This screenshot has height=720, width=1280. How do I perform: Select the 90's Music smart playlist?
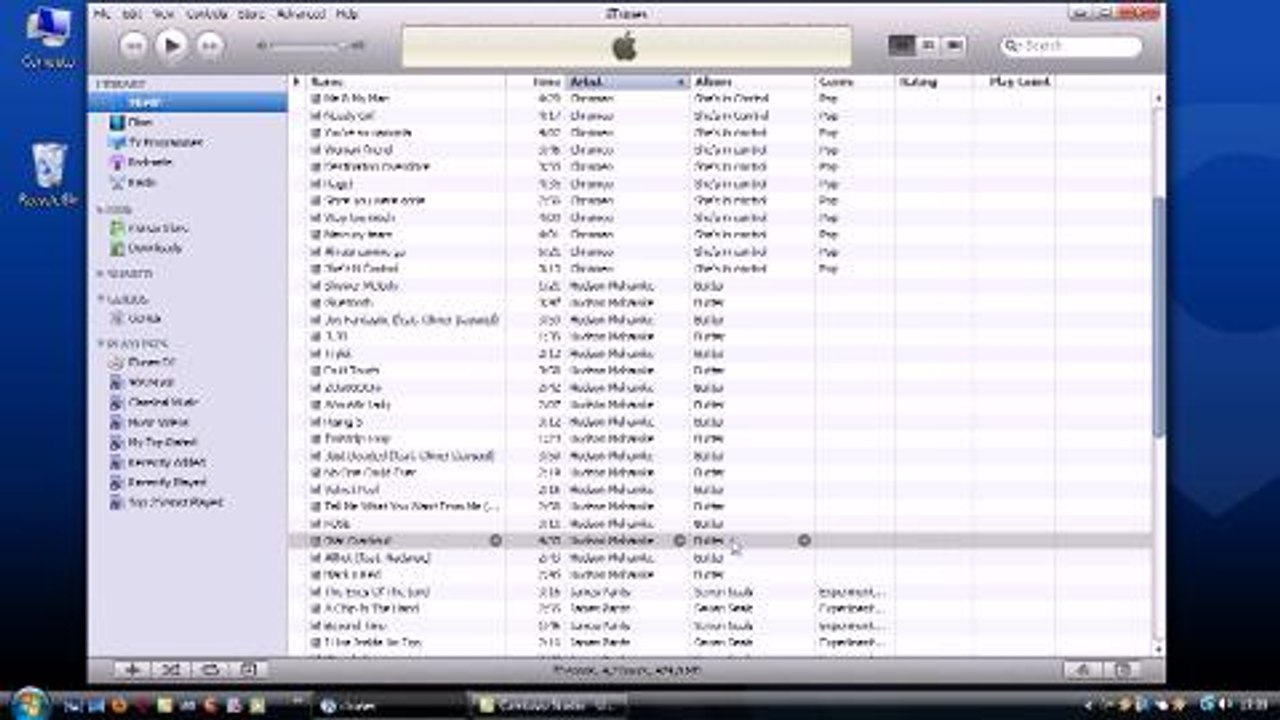(151, 382)
